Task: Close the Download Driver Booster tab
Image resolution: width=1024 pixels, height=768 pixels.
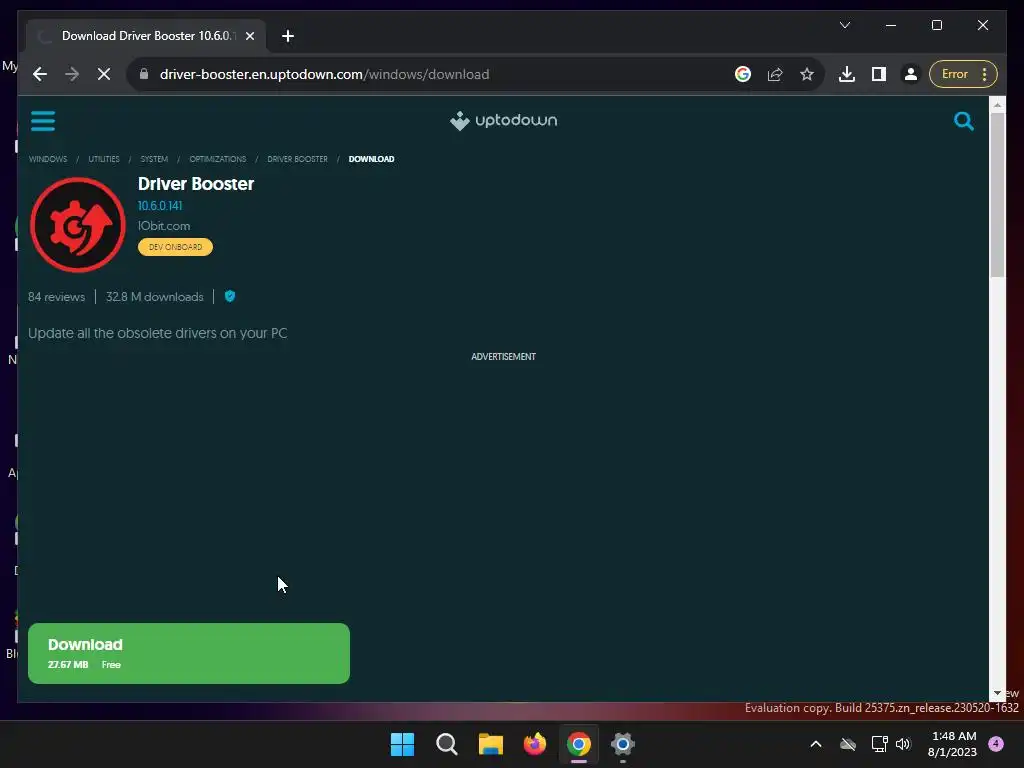Action: 249,36
